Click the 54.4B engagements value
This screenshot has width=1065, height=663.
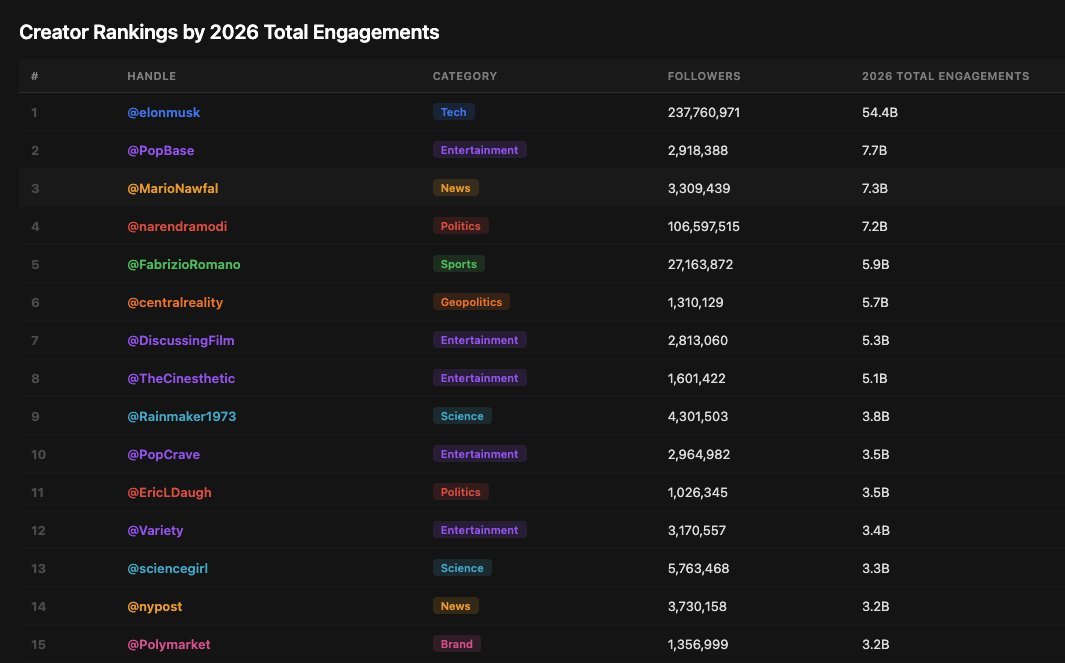pos(880,113)
